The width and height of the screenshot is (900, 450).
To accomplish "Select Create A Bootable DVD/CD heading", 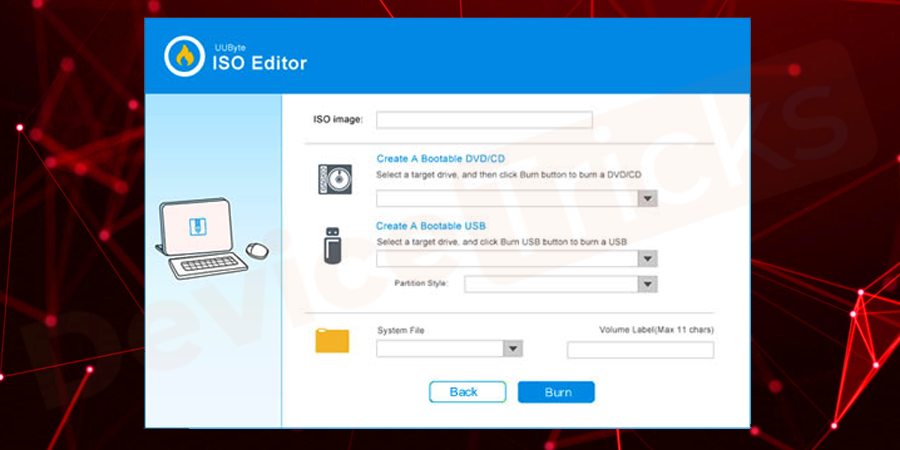I will 441,158.
